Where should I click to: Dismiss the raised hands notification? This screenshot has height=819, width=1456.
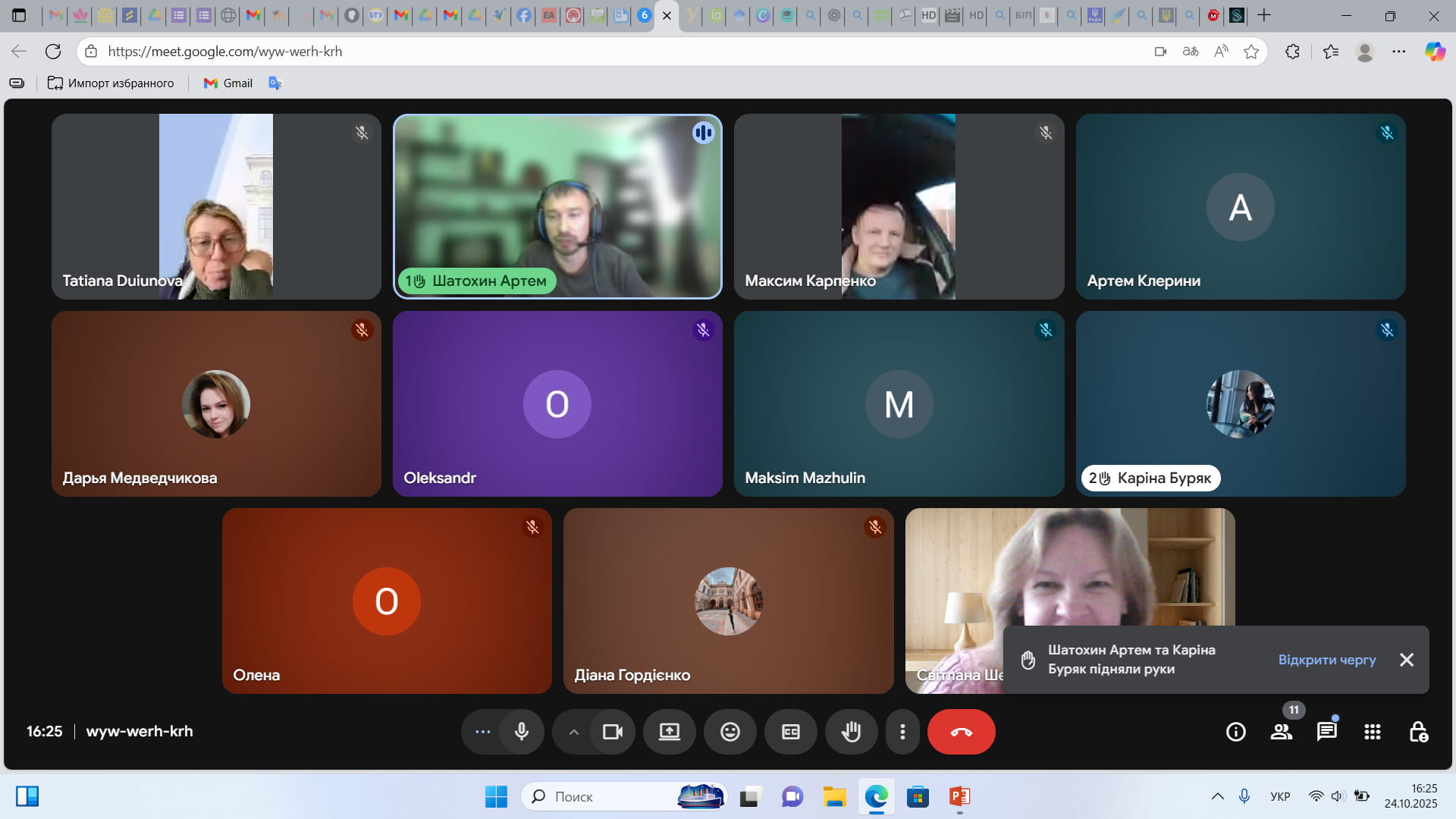click(x=1407, y=660)
